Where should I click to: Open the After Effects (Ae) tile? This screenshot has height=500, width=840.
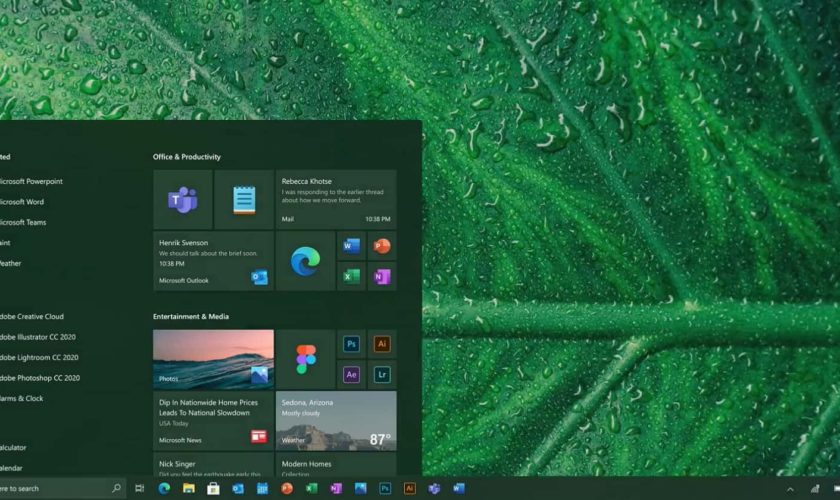click(x=351, y=375)
